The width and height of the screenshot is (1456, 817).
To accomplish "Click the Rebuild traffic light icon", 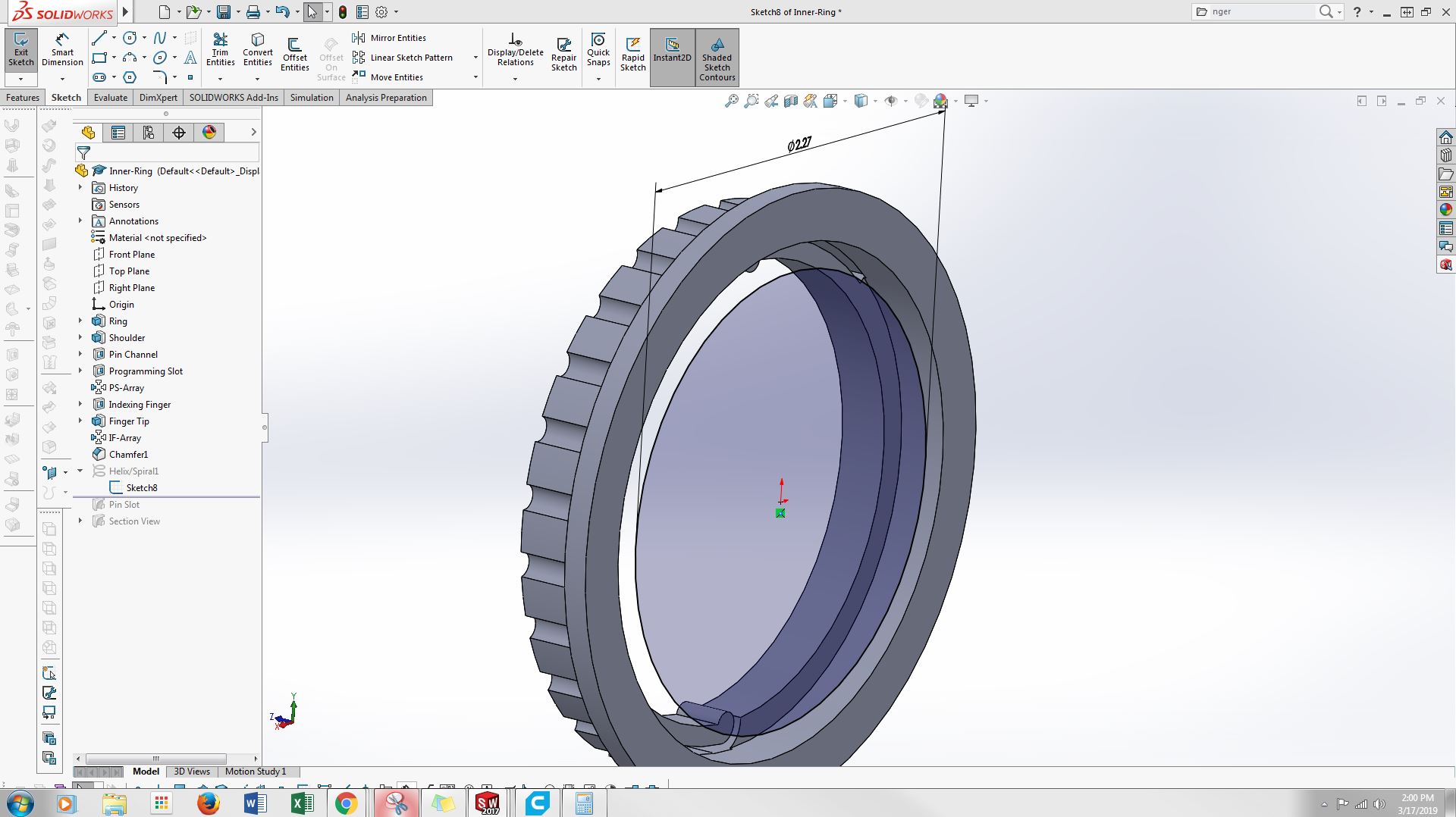I will pos(343,12).
